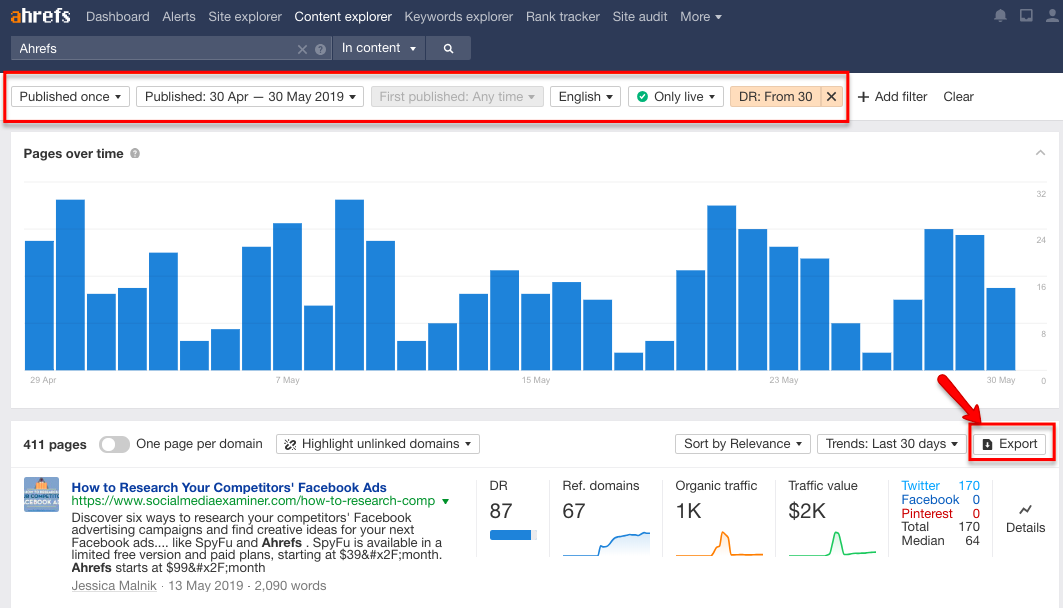Click the Facebook shares label
1063x608 pixels.
tap(930, 500)
